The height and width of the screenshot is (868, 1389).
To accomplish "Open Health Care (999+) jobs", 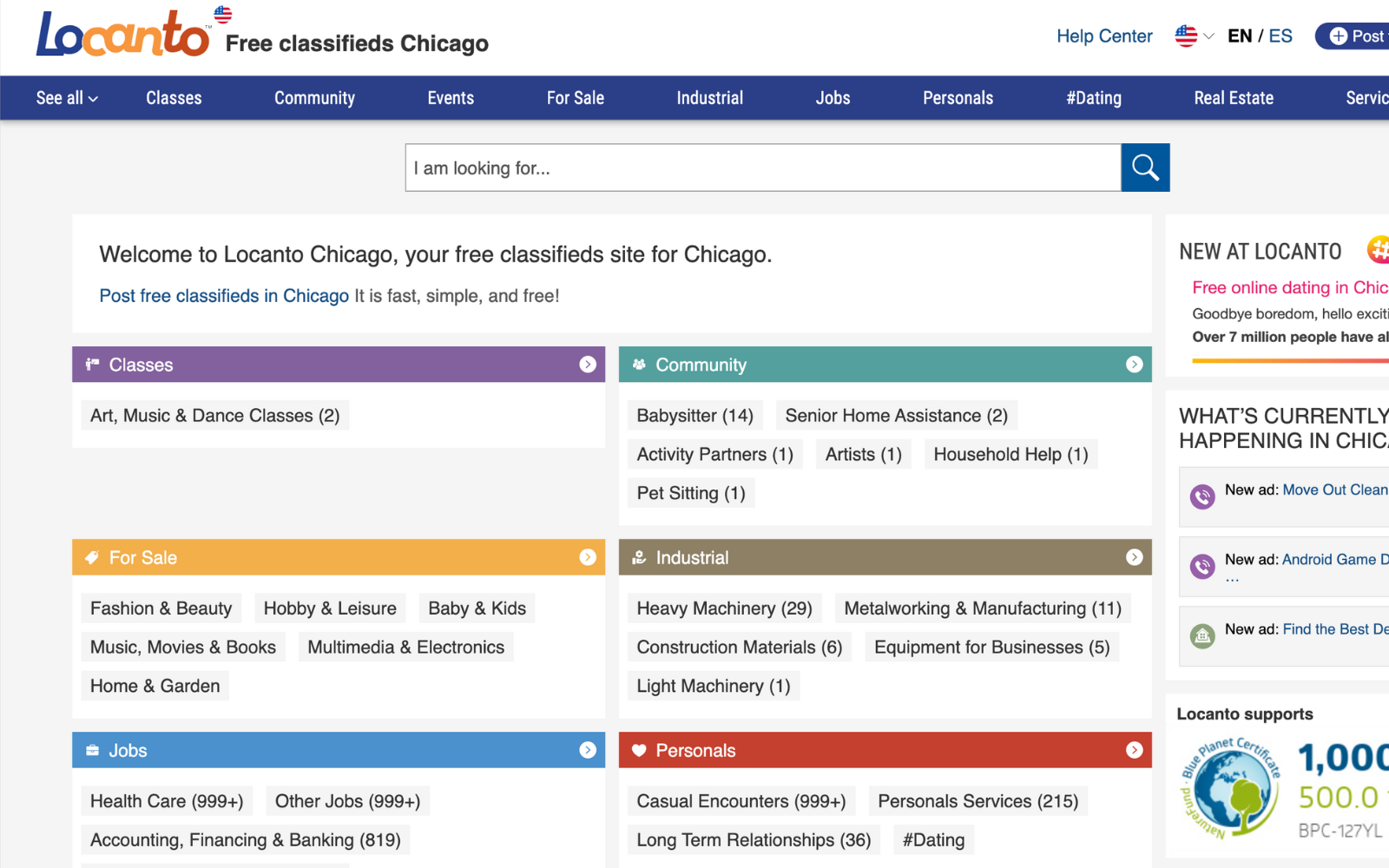I will [x=167, y=801].
